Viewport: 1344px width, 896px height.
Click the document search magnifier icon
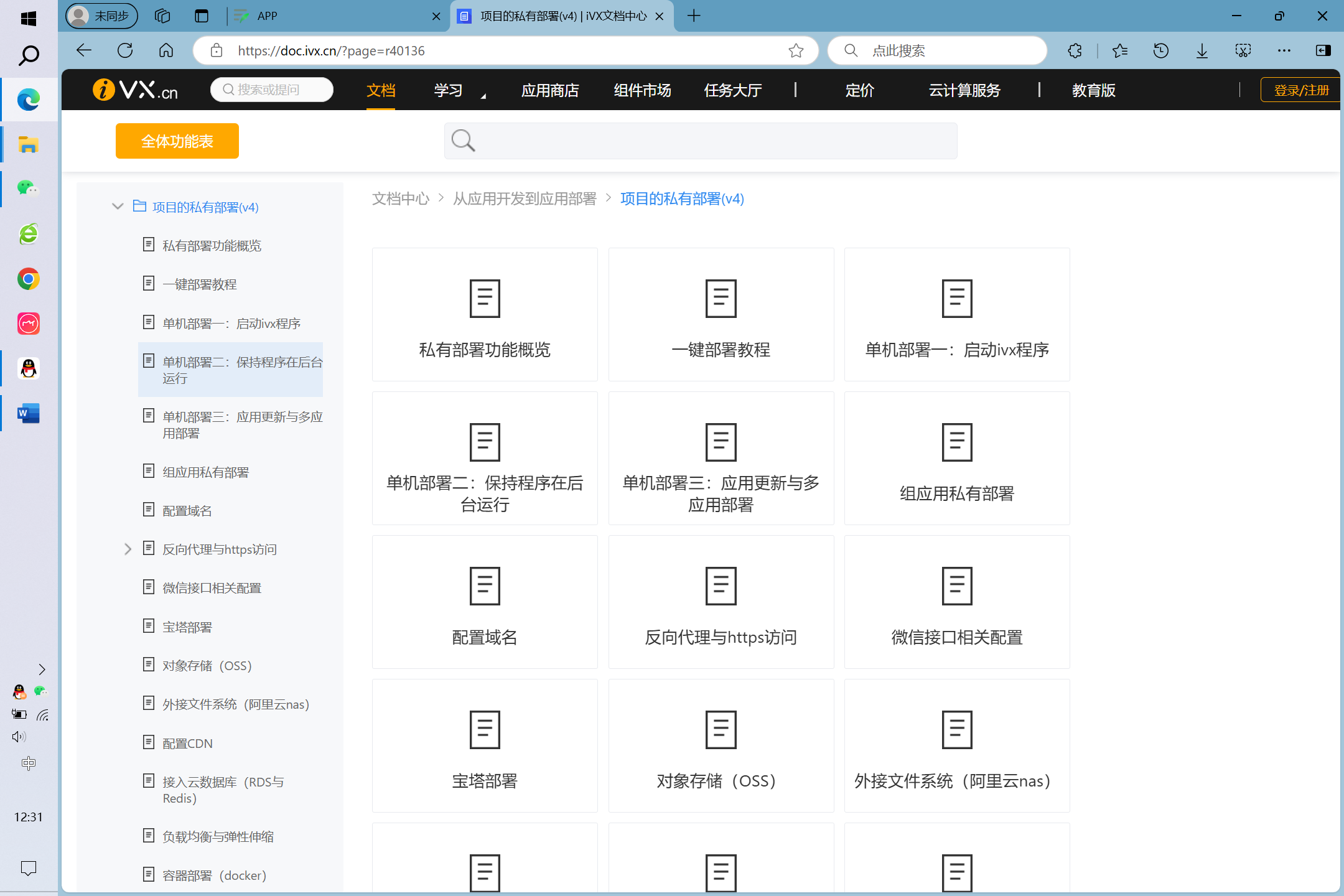click(x=464, y=141)
